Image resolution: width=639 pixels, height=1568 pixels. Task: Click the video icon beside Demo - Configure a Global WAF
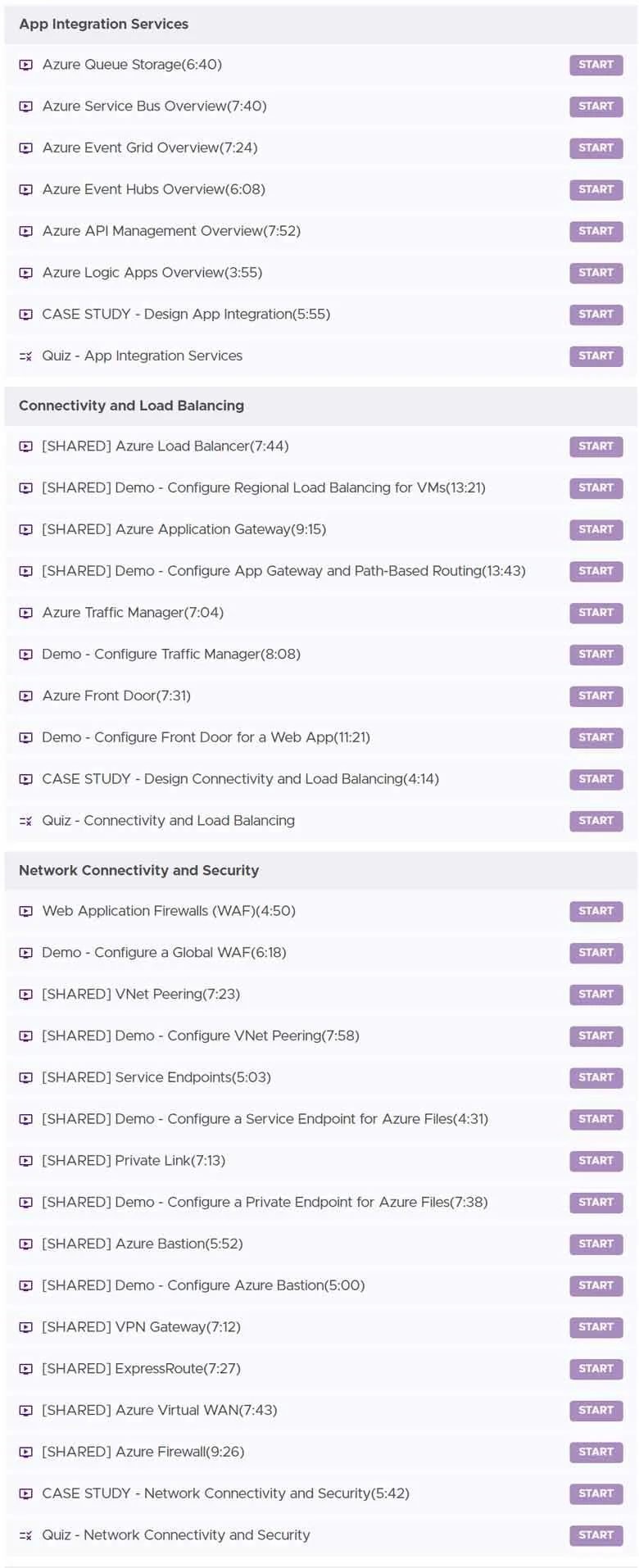coord(26,953)
